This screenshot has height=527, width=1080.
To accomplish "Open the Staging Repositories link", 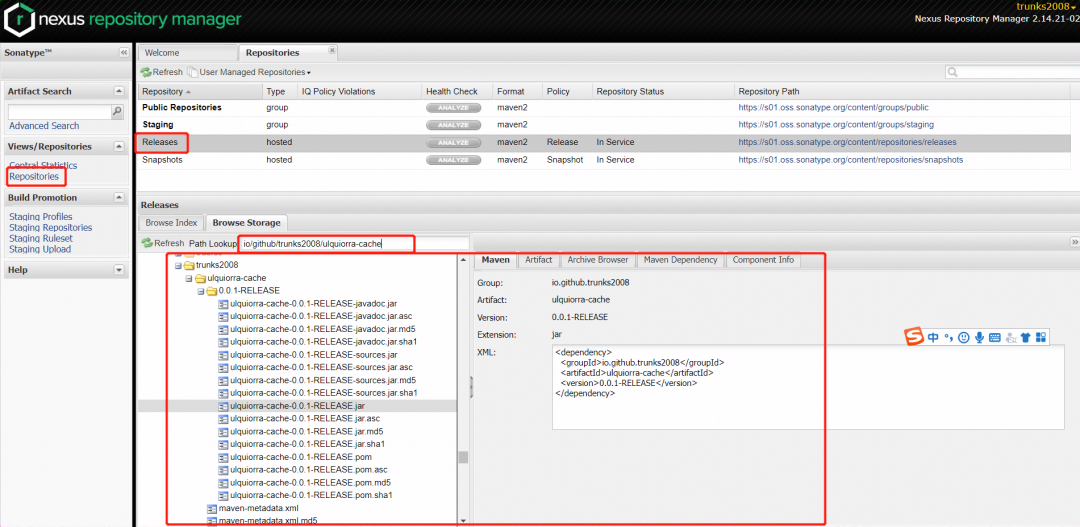I will click(x=50, y=227).
